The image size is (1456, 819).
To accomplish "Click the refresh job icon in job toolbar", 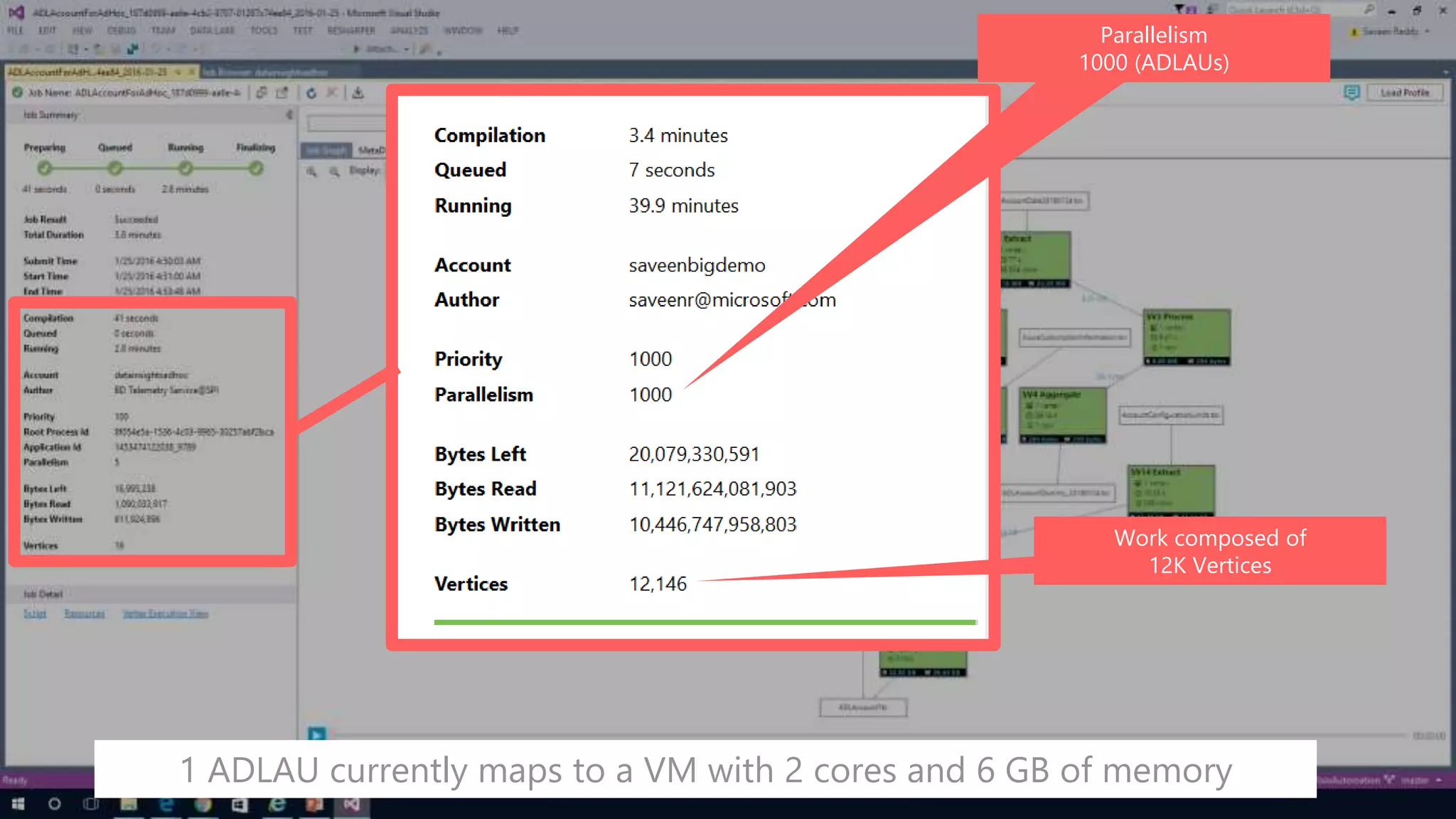I will pos(311,93).
